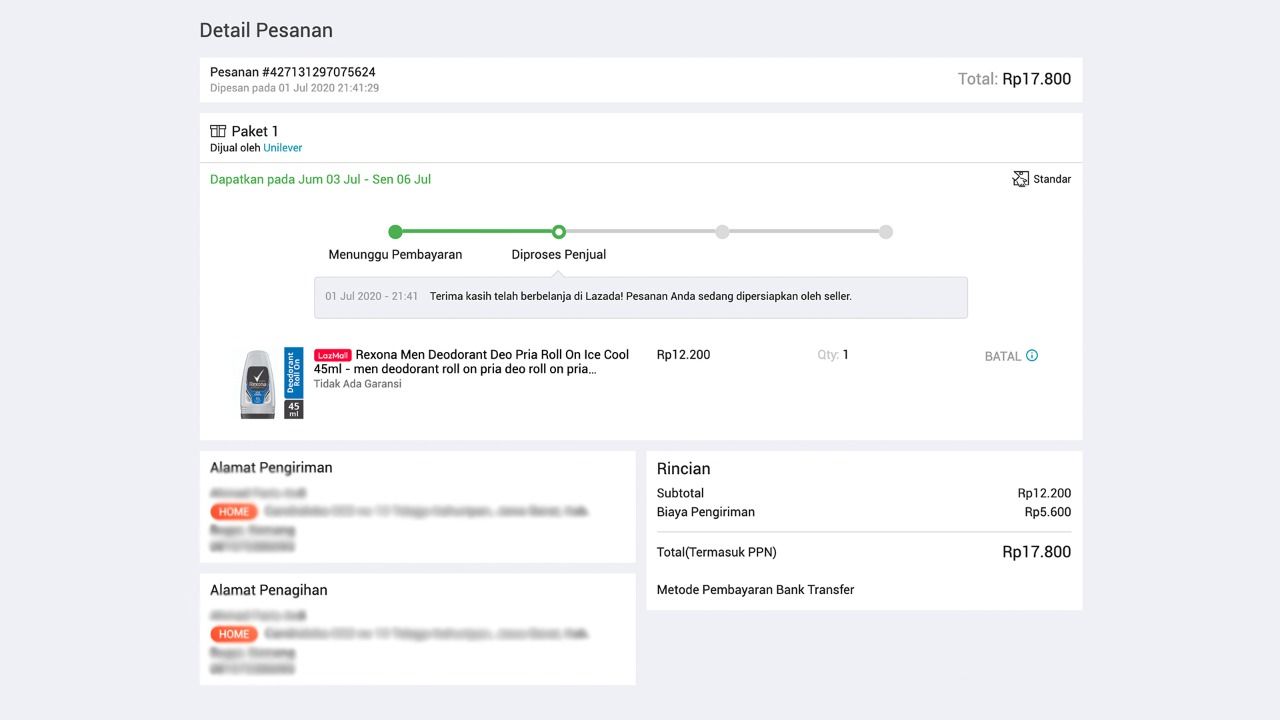Select the Diproses Penjual progress circle
The image size is (1280, 720).
coord(559,232)
